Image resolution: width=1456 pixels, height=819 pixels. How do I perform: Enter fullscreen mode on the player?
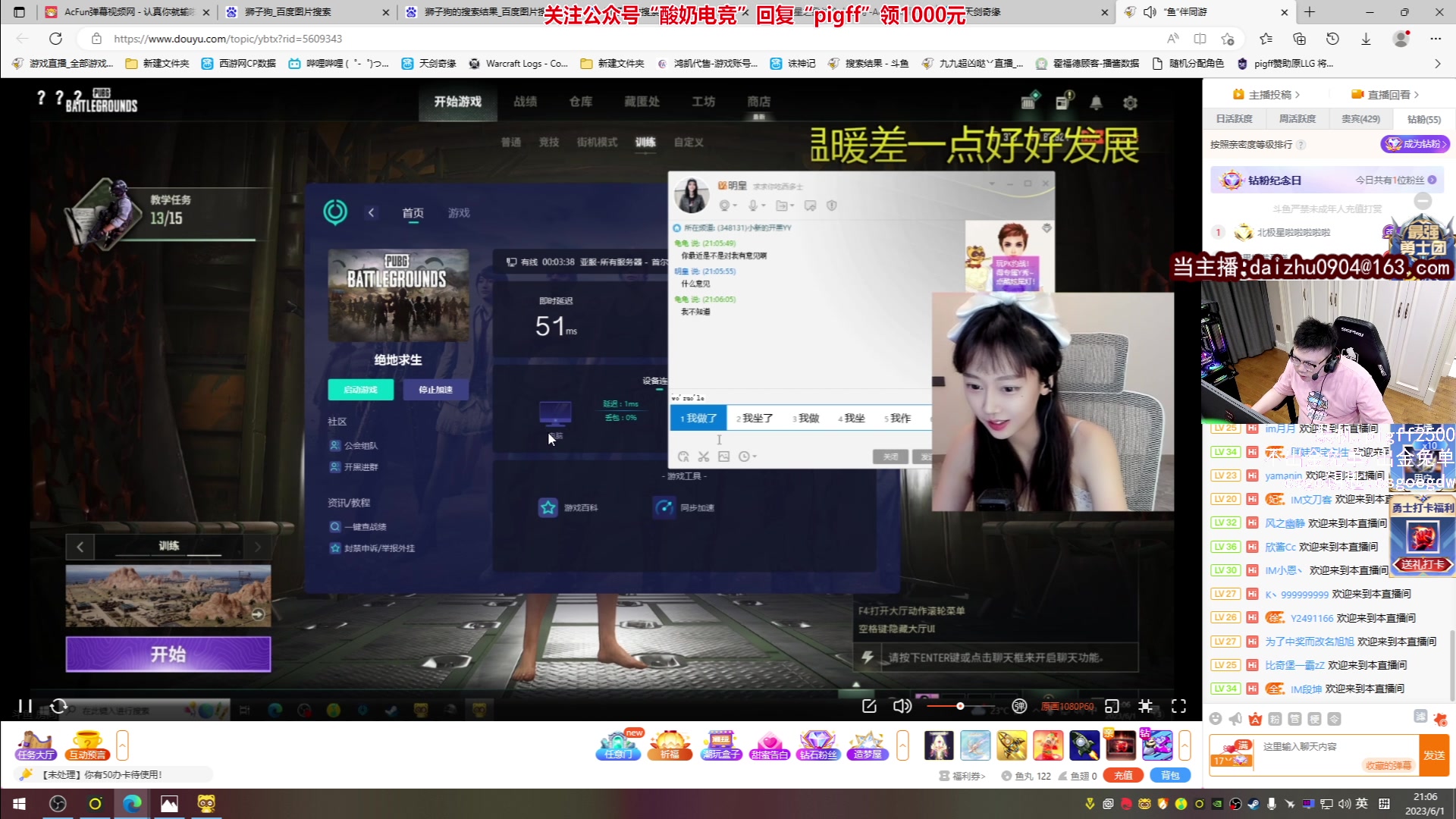1178,706
